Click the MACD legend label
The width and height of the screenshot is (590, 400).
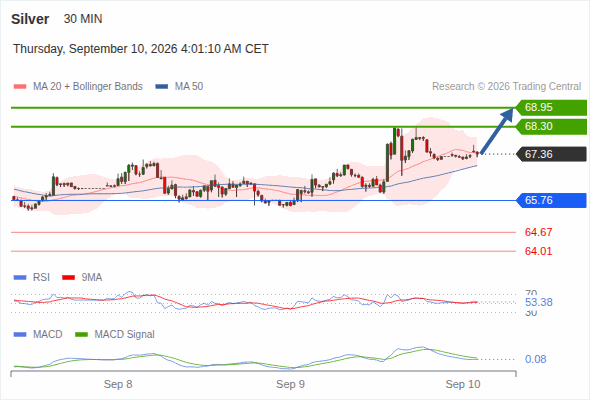pyautogui.click(x=47, y=335)
